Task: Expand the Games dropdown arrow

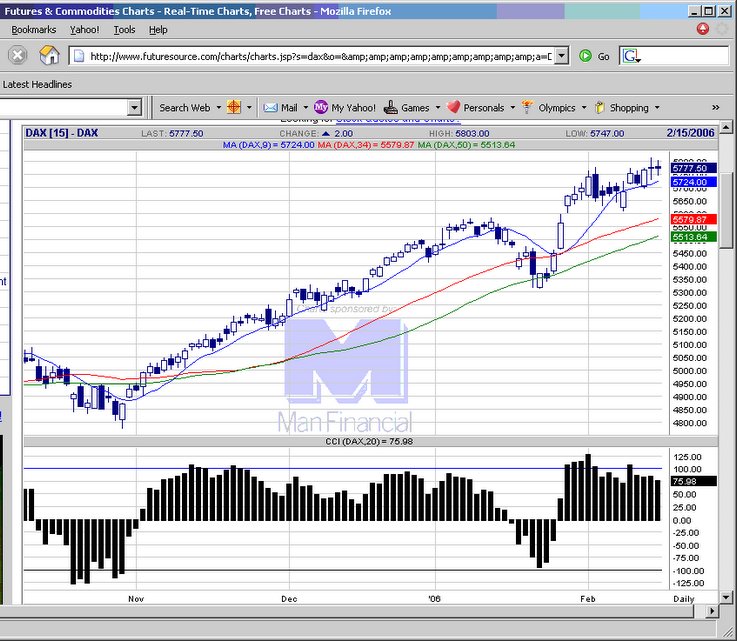Action: [438, 108]
